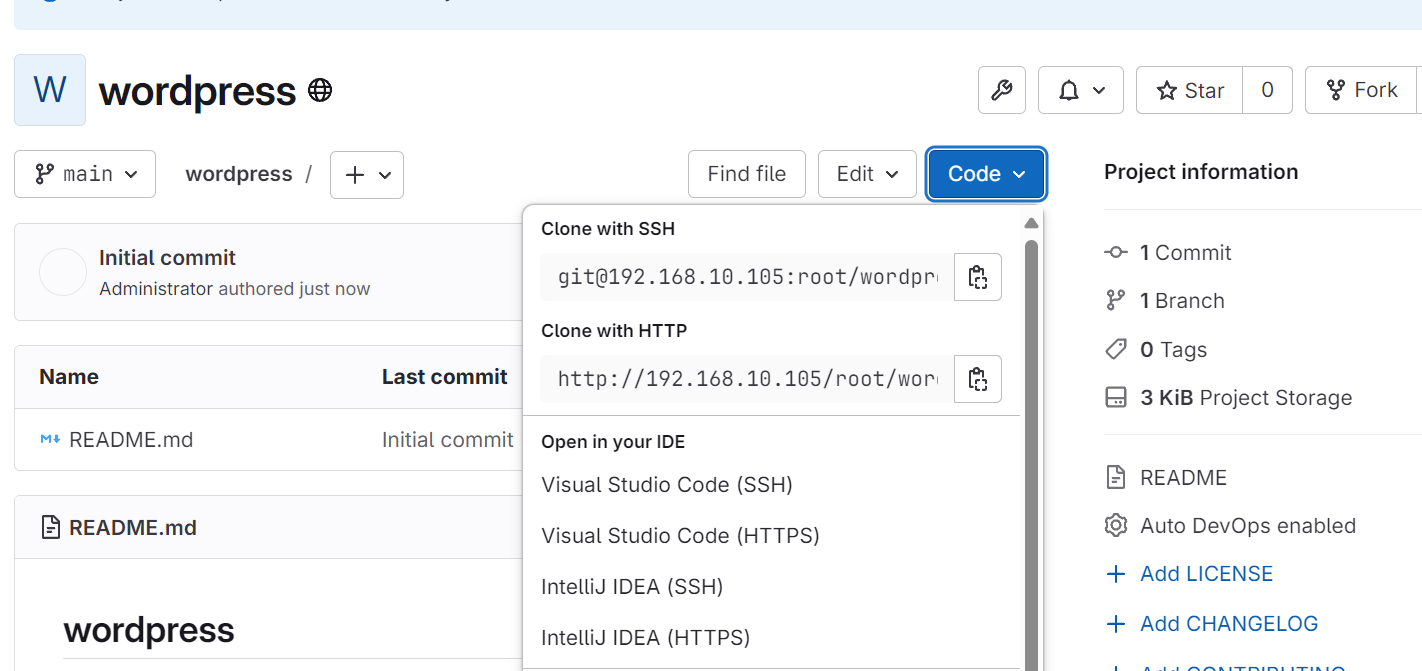Image resolution: width=1422 pixels, height=671 pixels.
Task: Star the wordpress project
Action: (x=1190, y=90)
